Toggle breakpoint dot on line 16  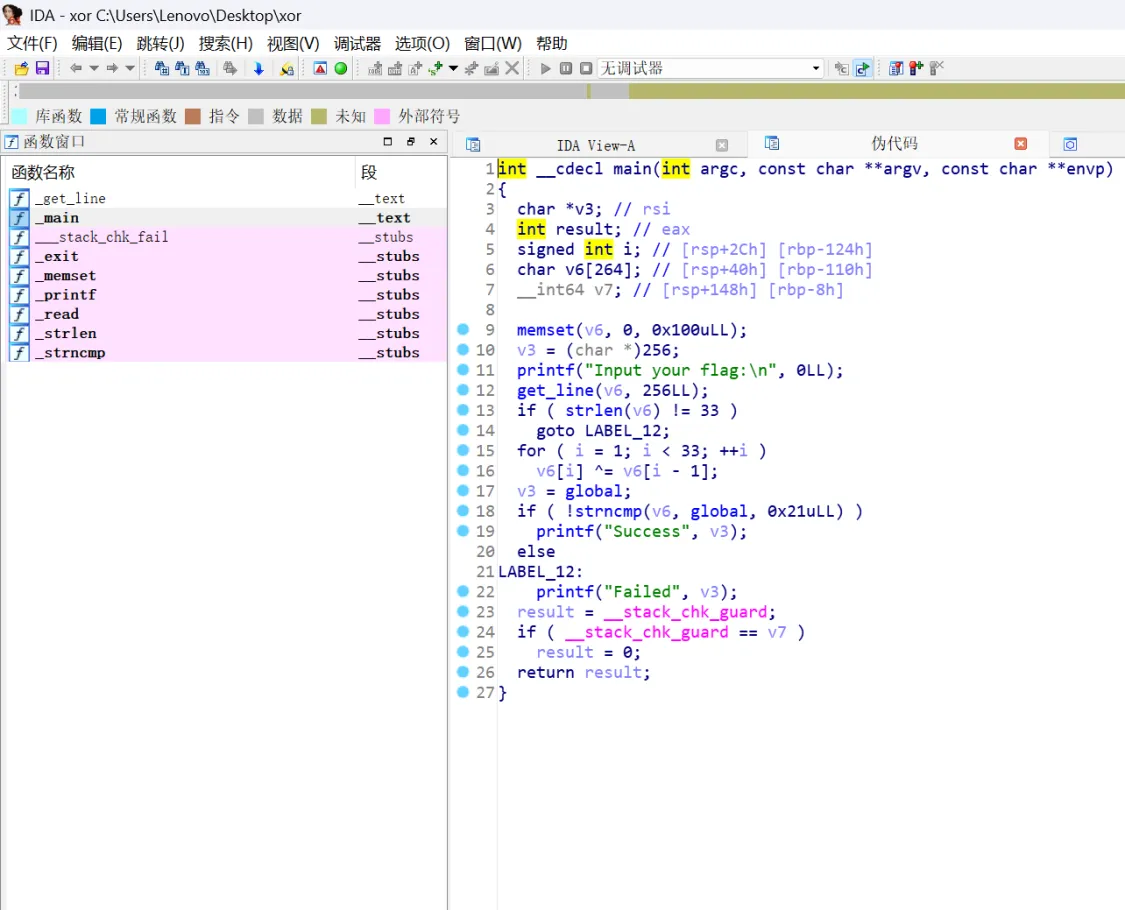click(463, 470)
